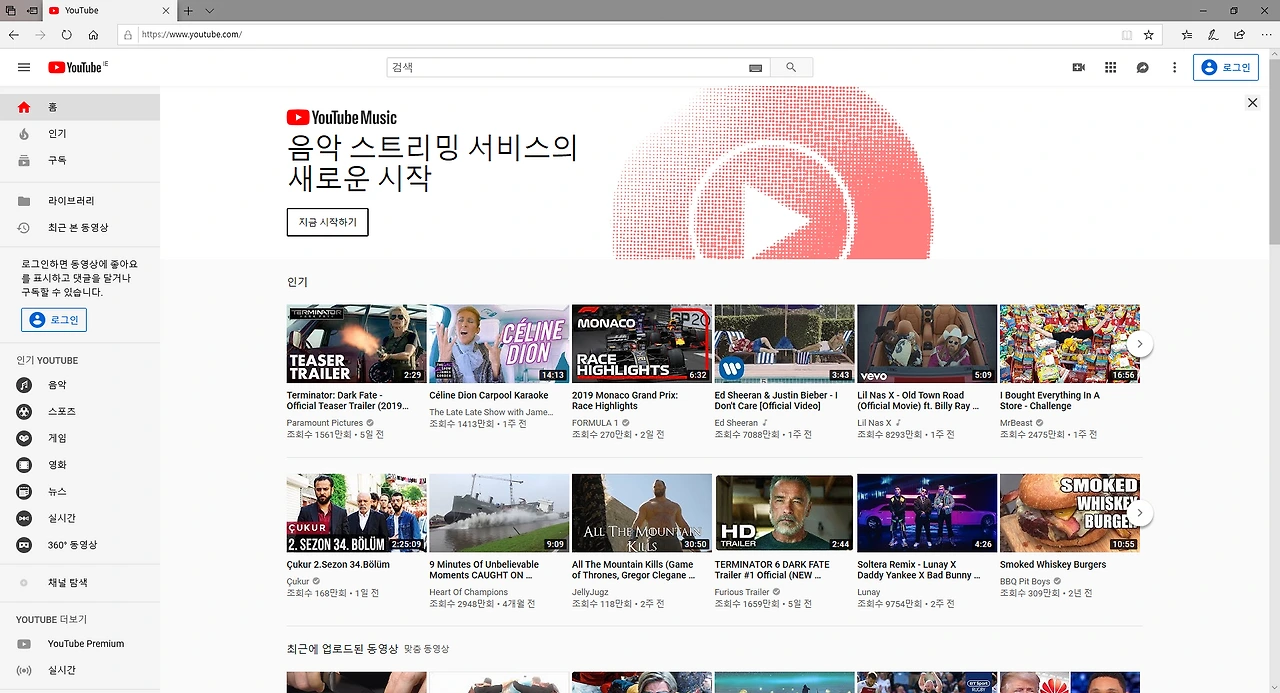1280x693 pixels.
Task: Click the 로그인 button in top right
Action: pos(1225,67)
